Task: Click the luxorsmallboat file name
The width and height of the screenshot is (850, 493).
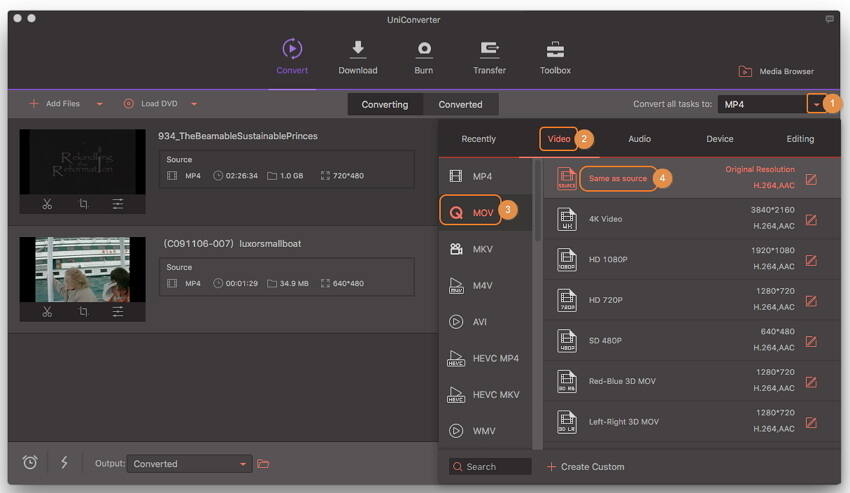Action: click(x=232, y=244)
